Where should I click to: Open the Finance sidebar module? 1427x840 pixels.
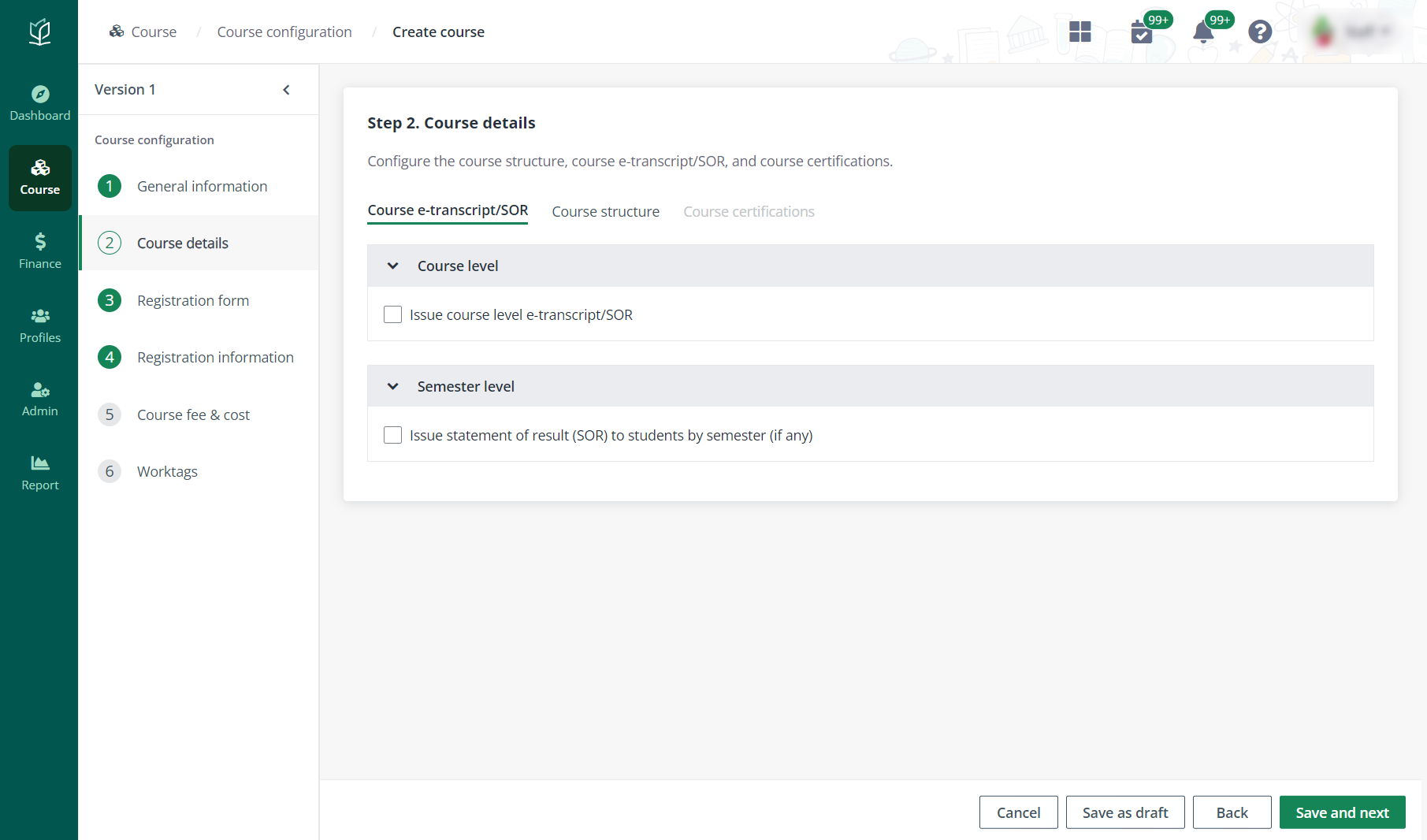(x=39, y=251)
